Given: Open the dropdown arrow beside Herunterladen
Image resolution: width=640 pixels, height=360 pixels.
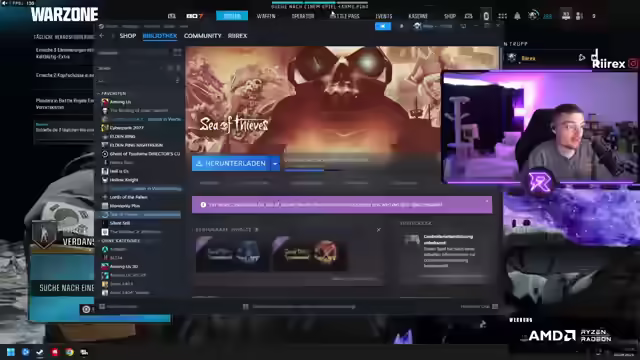Looking at the screenshot, I should click(x=275, y=164).
